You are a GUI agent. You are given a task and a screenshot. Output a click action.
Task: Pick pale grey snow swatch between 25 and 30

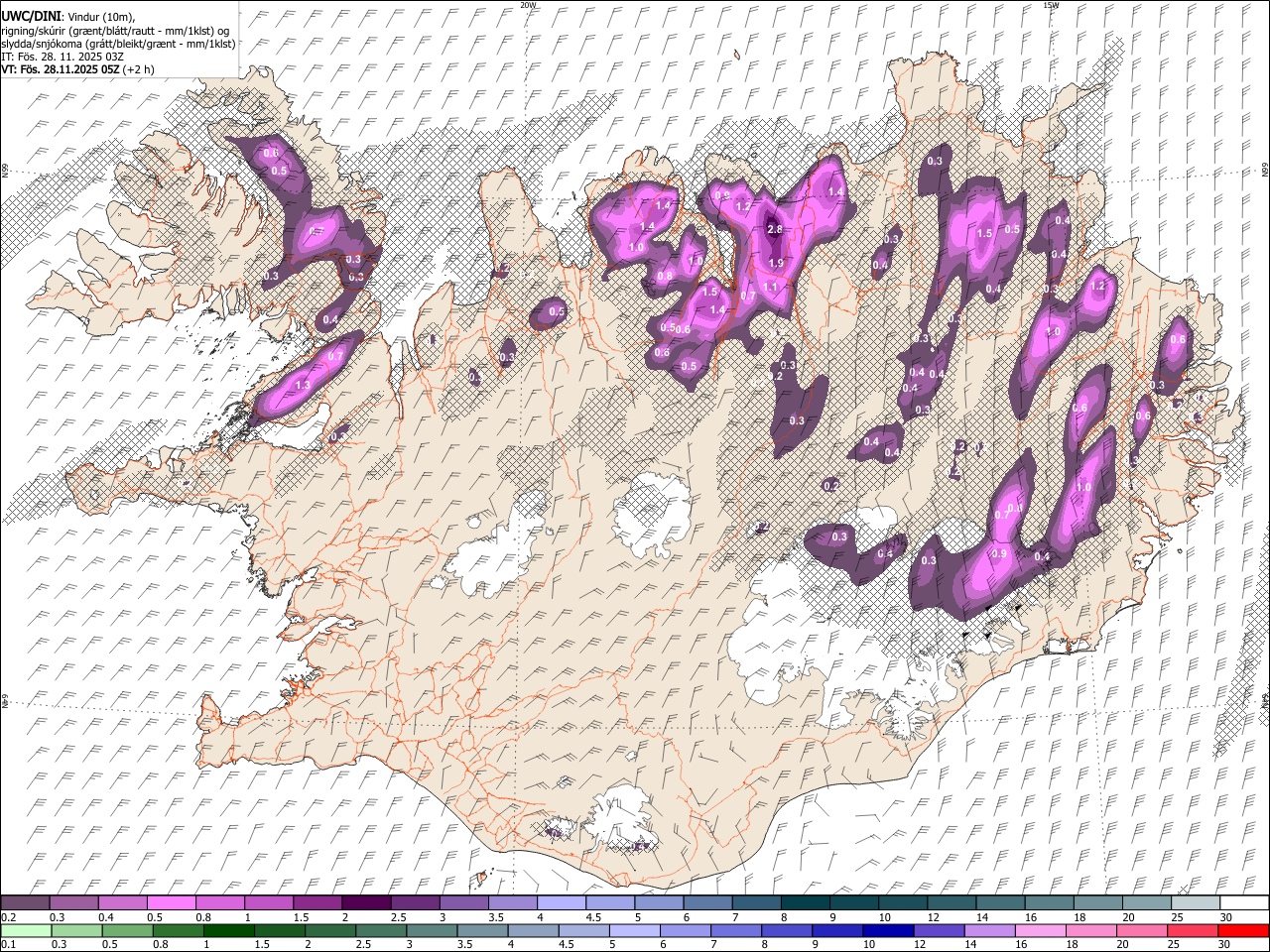pos(1195,902)
